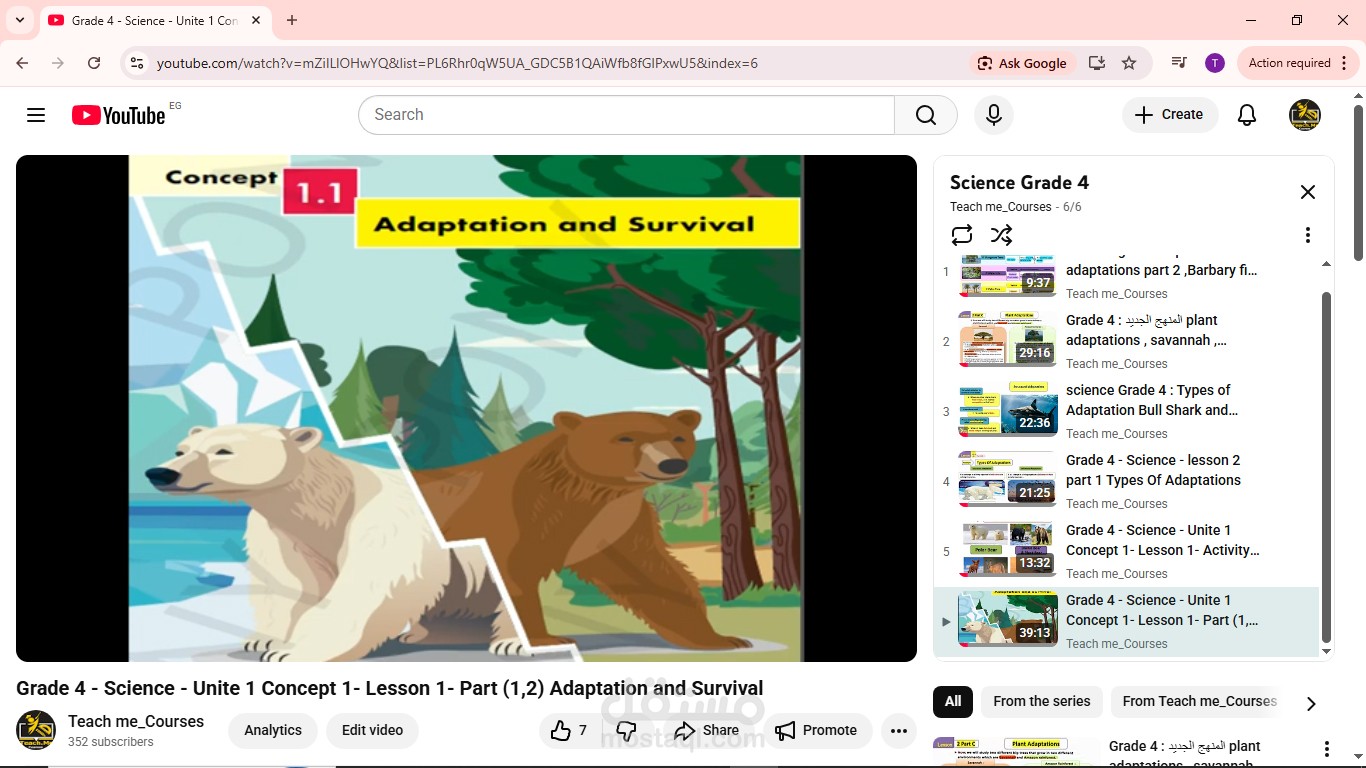This screenshot has height=768, width=1366.
Task: Open more video actions with the ellipsis icon
Action: click(898, 730)
